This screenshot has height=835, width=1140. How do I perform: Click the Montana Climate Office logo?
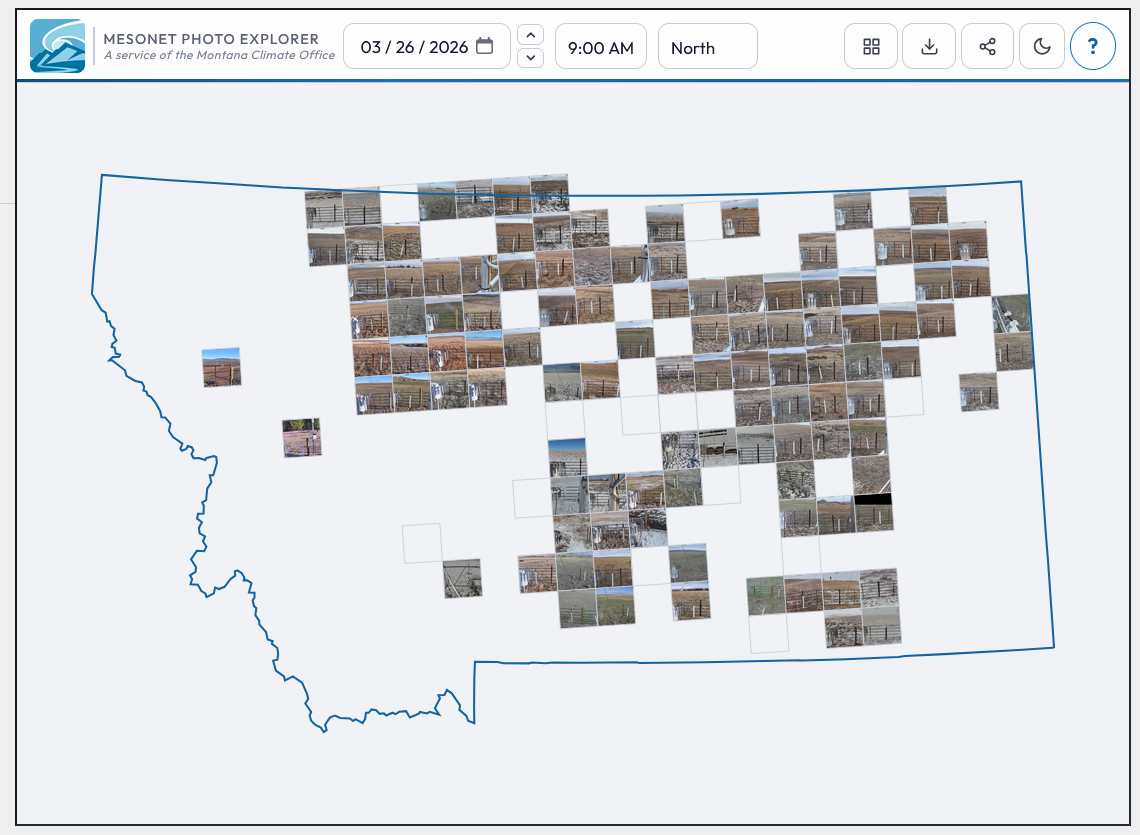click(57, 44)
